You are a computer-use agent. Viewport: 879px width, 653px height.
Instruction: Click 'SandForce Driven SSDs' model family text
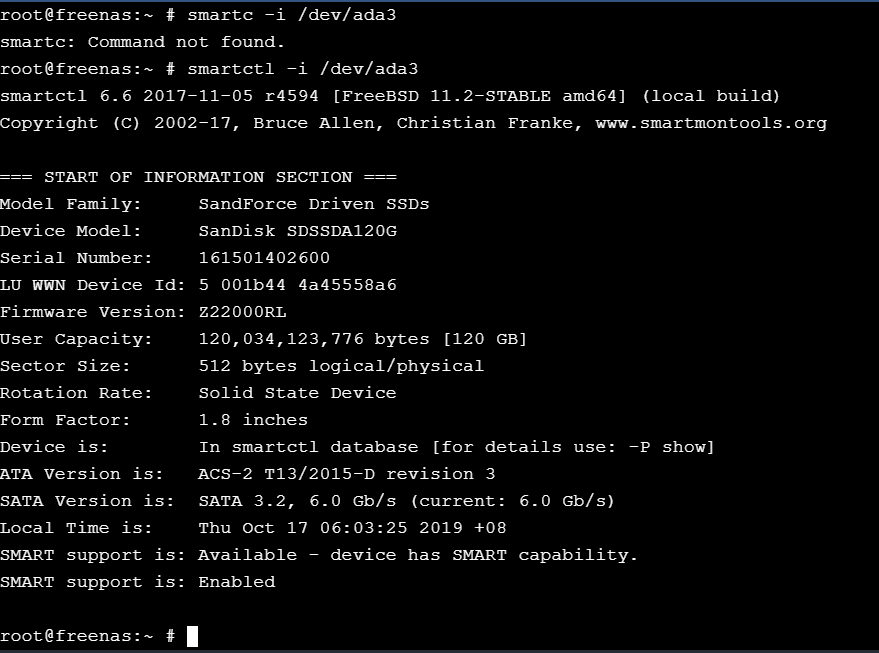[314, 204]
